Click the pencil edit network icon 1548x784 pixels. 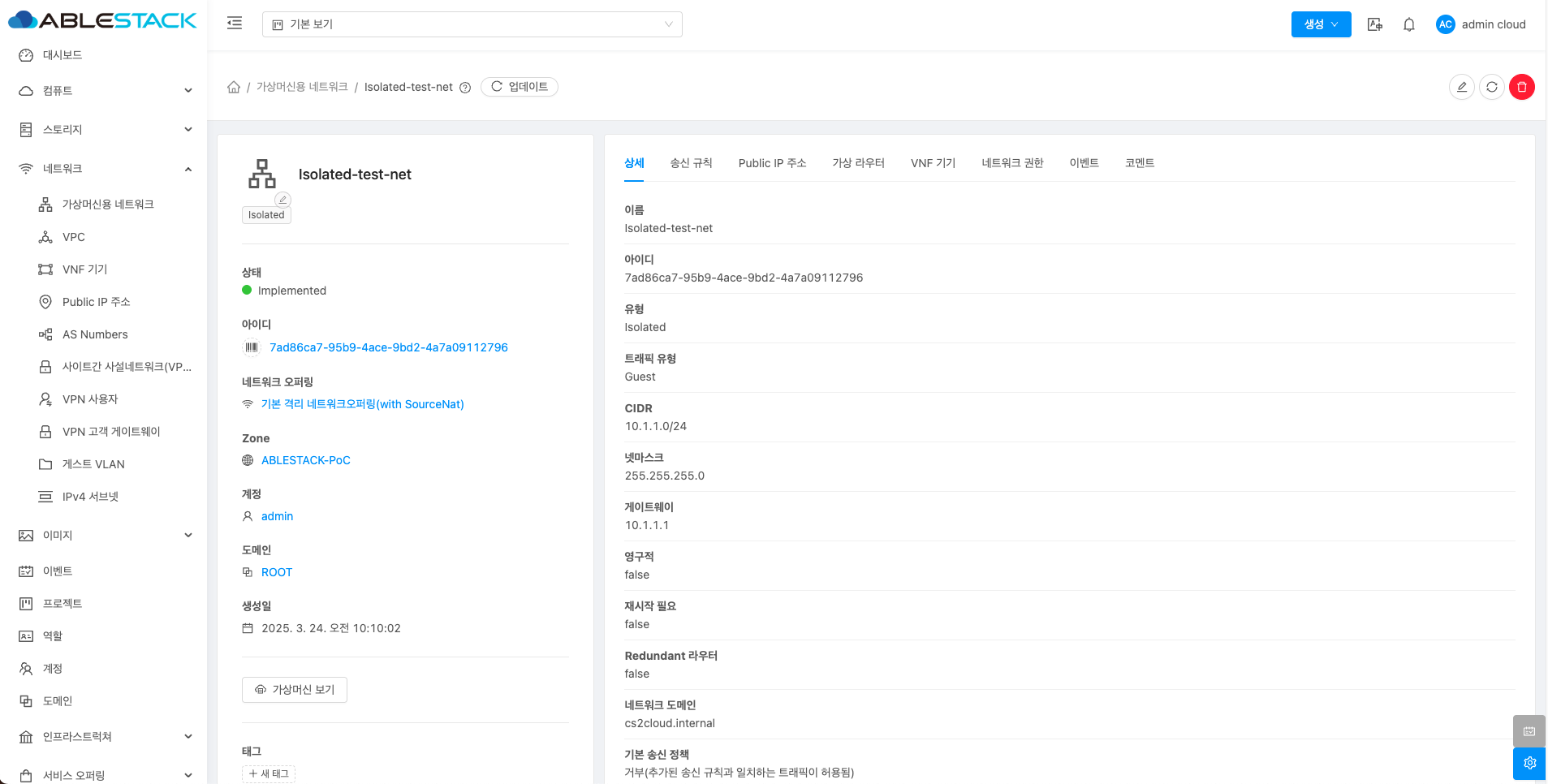click(1461, 87)
